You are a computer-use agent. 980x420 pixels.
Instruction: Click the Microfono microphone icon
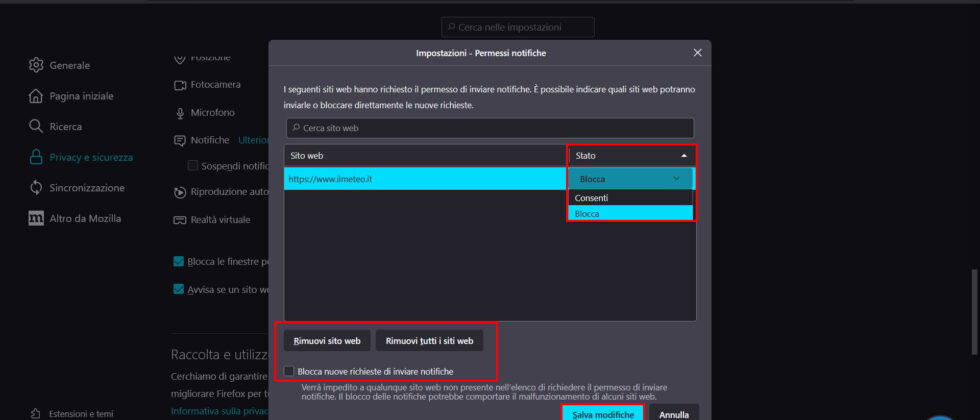[180, 113]
